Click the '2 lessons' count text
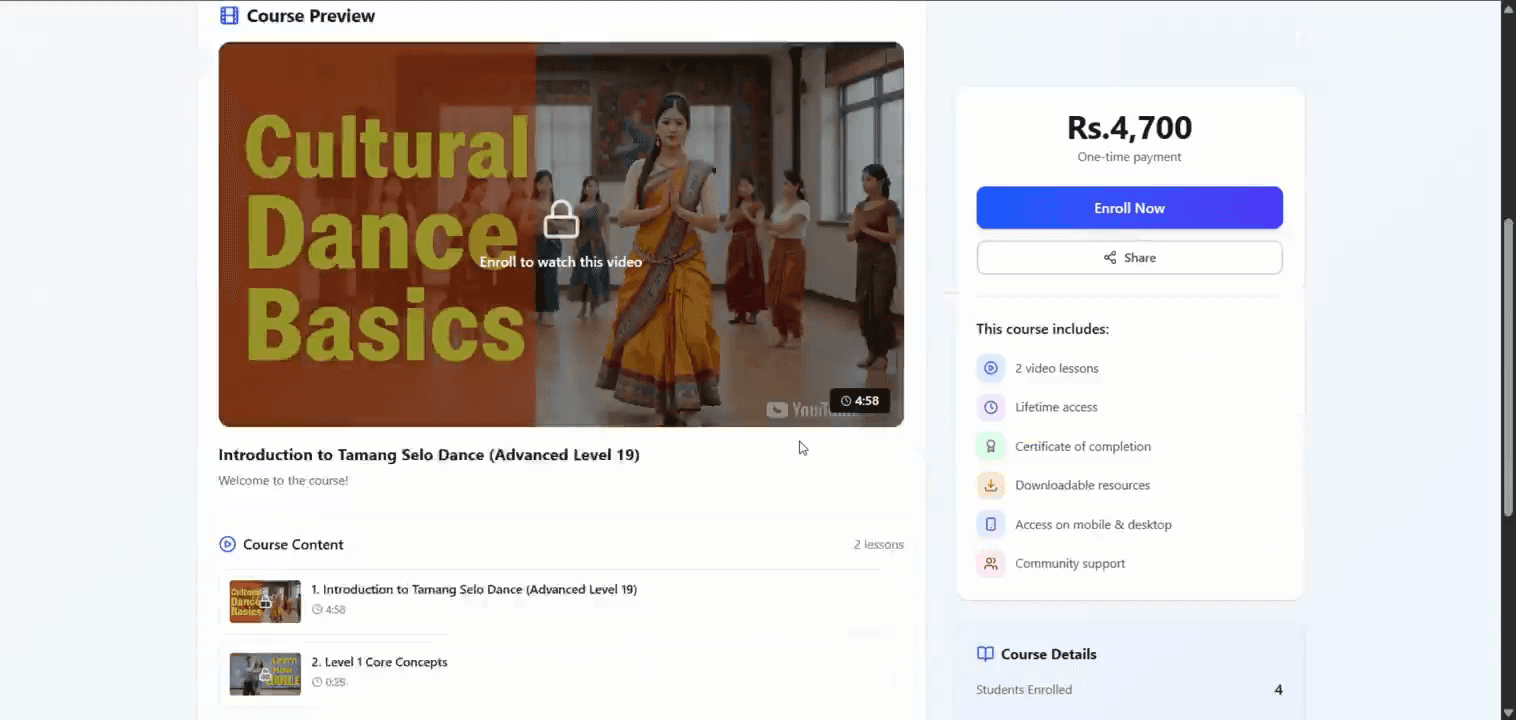The height and width of the screenshot is (720, 1516). pos(878,545)
